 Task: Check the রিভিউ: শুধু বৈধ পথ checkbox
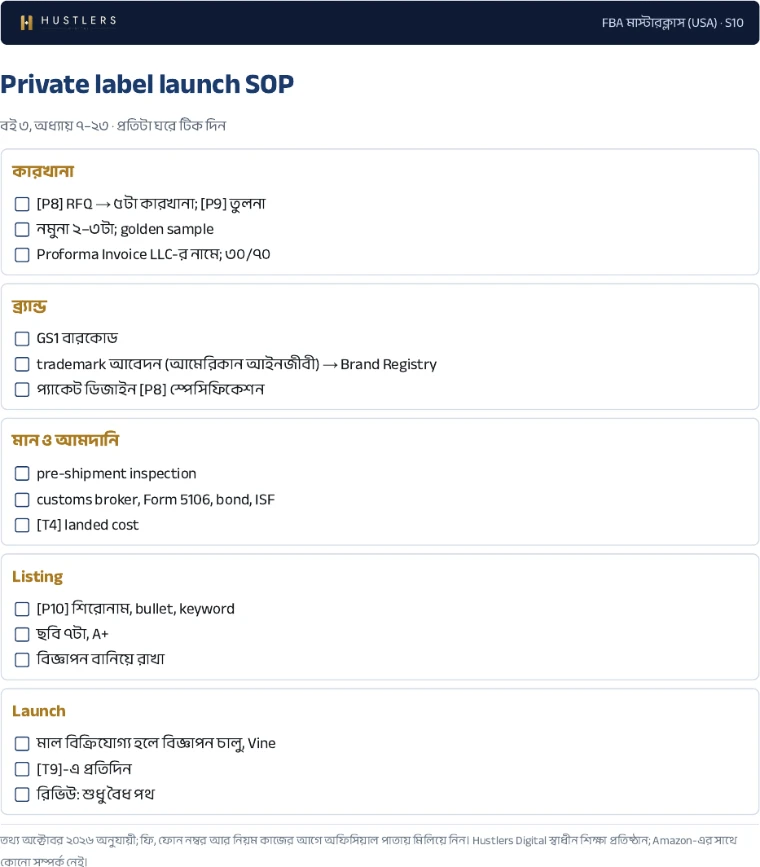22,795
